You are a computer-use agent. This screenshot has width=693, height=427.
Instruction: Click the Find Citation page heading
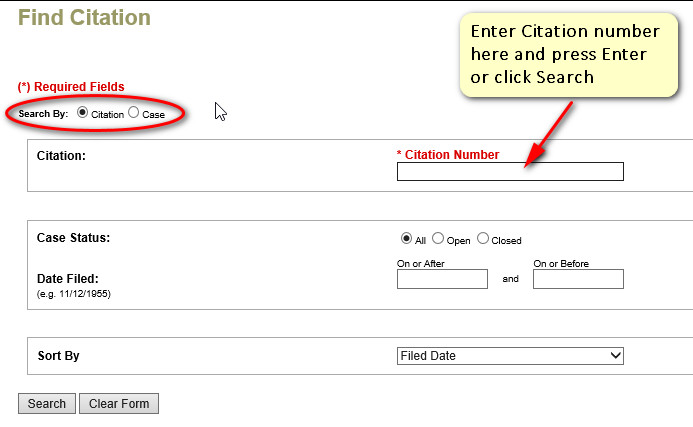point(84,18)
